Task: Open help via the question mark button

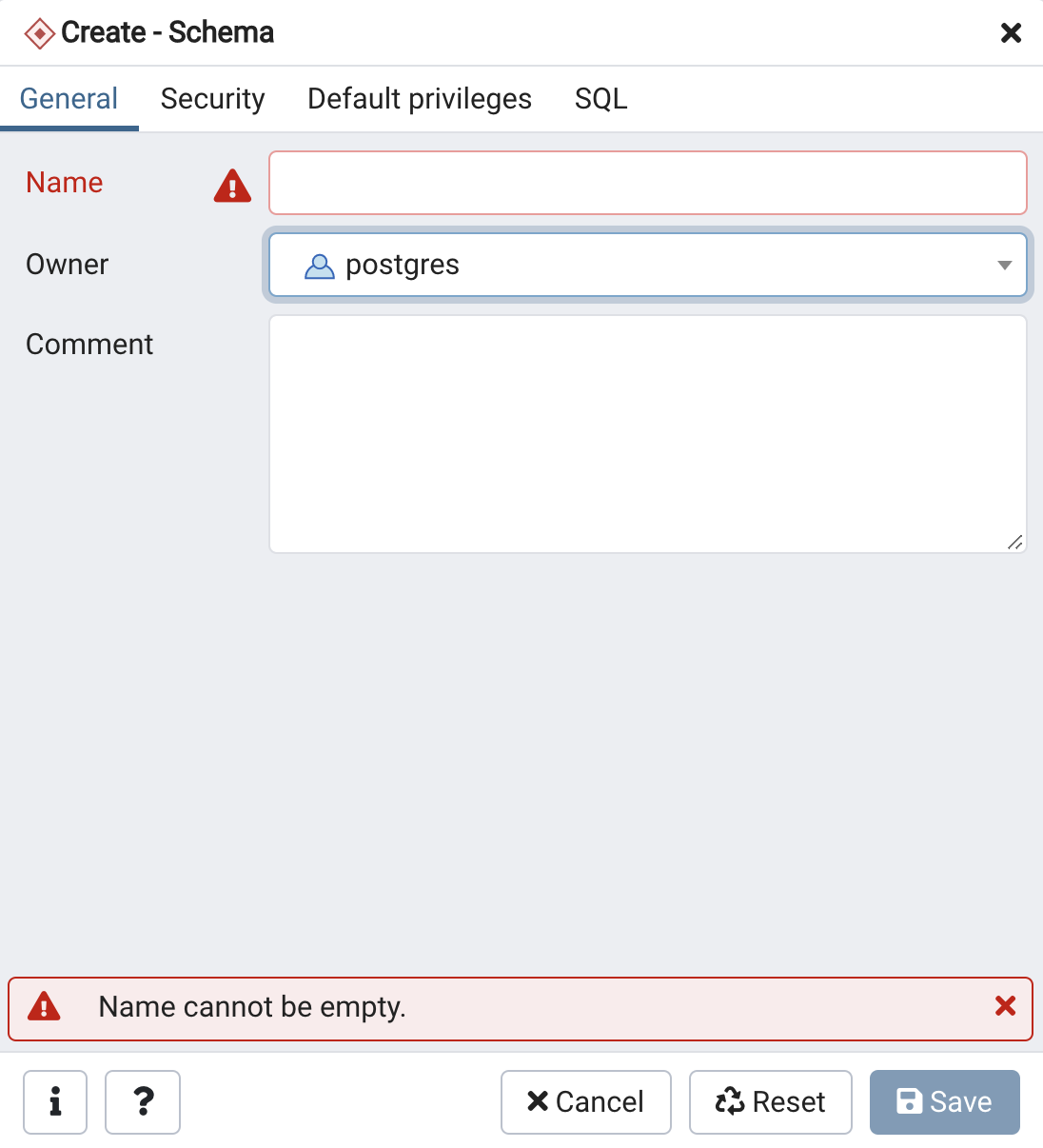Action: (x=143, y=1101)
